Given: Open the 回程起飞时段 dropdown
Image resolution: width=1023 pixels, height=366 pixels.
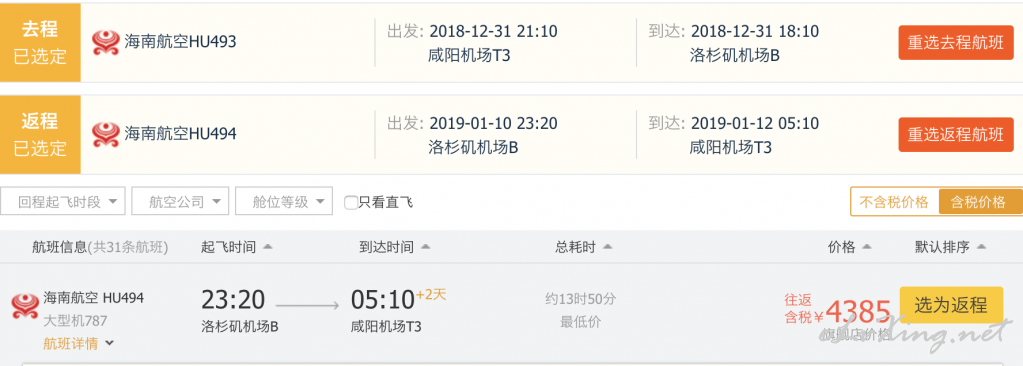Looking at the screenshot, I should click(63, 202).
